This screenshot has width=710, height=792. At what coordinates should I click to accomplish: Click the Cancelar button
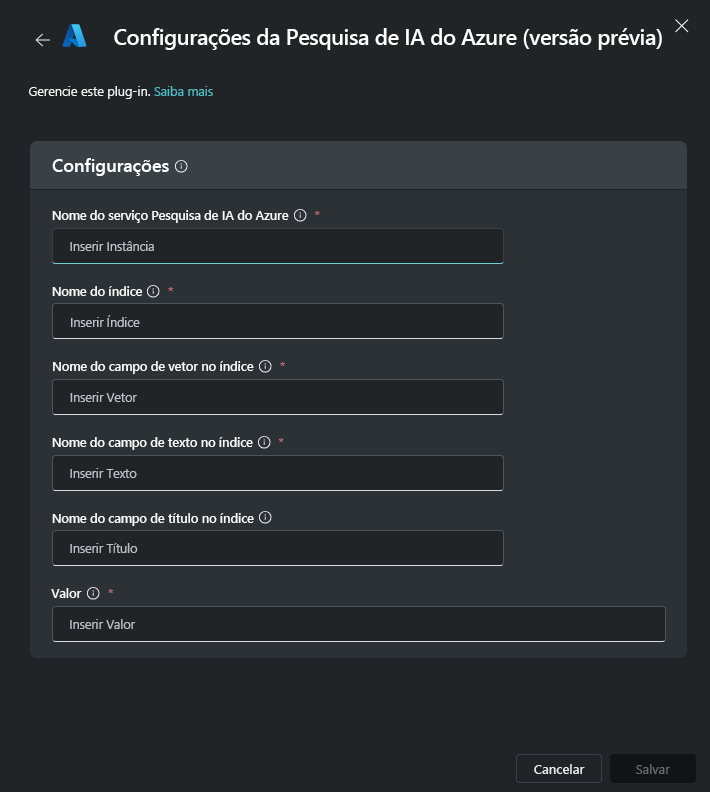click(x=559, y=769)
